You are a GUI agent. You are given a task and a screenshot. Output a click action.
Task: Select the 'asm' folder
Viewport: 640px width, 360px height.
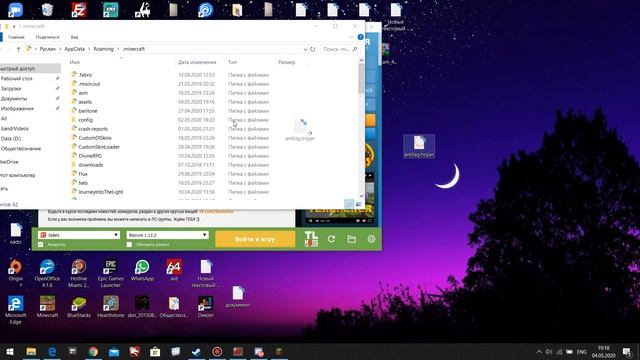click(x=83, y=93)
